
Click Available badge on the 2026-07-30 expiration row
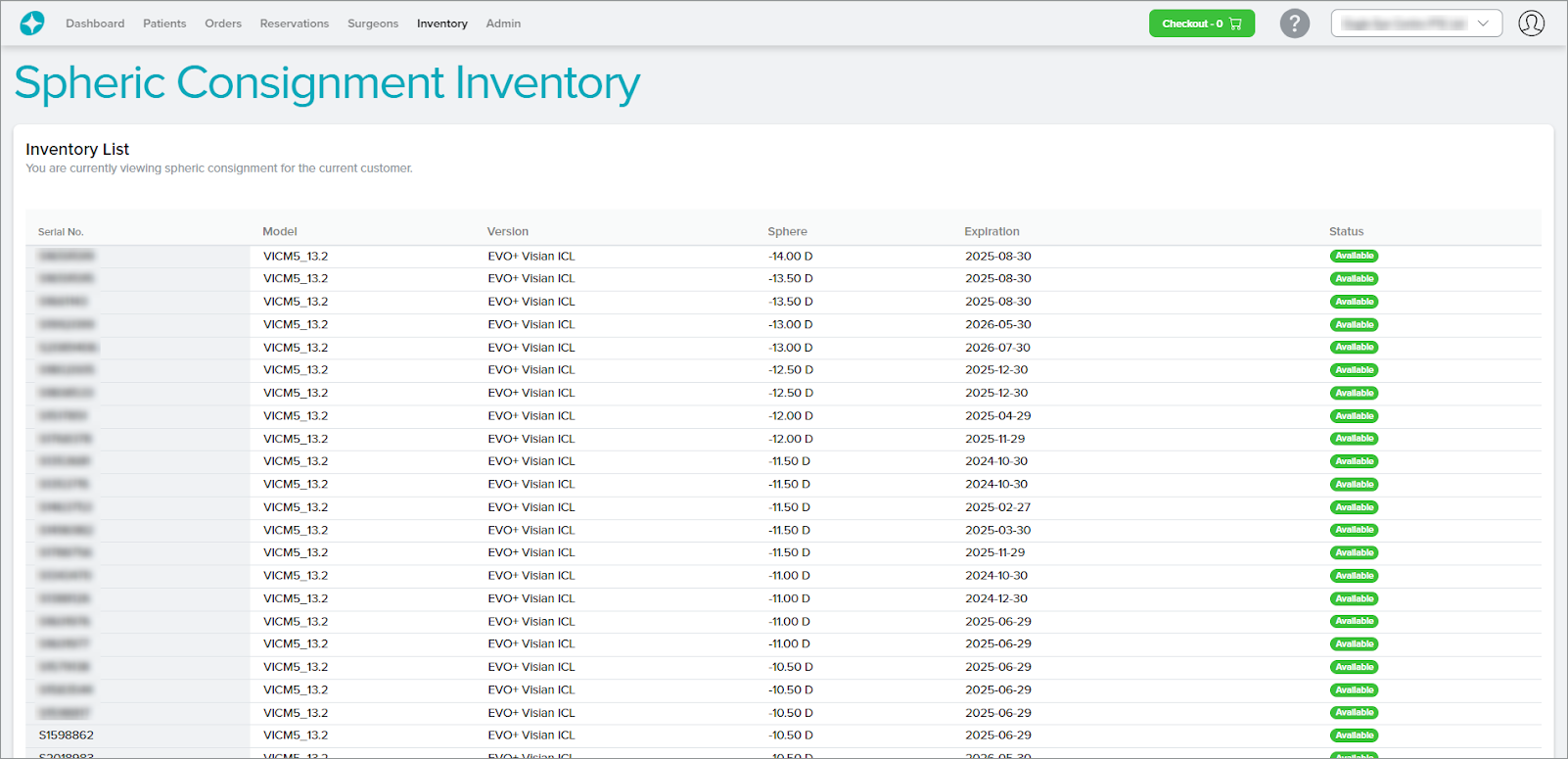pyautogui.click(x=1354, y=348)
